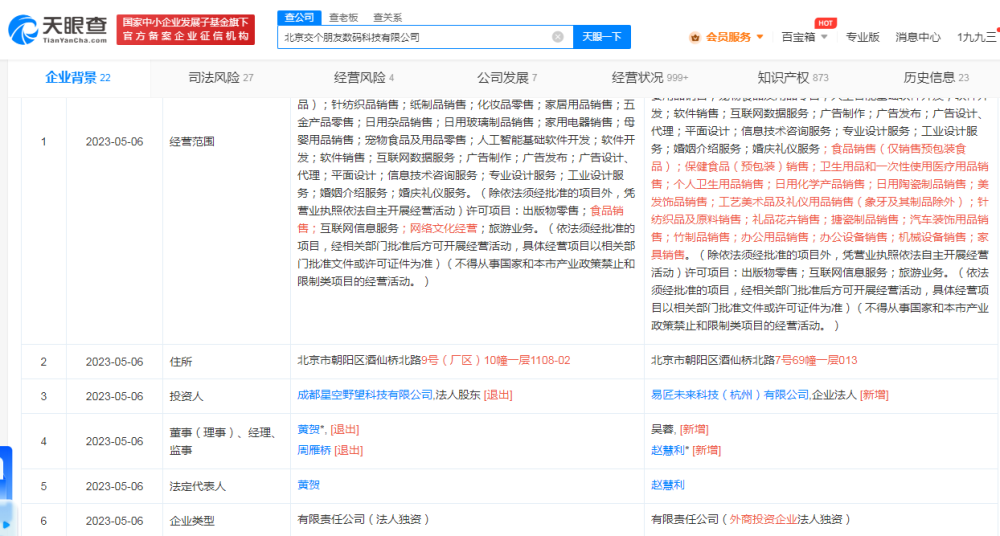Clear search field with X icon
Viewport: 1000px width, 536px height.
pyautogui.click(x=557, y=37)
